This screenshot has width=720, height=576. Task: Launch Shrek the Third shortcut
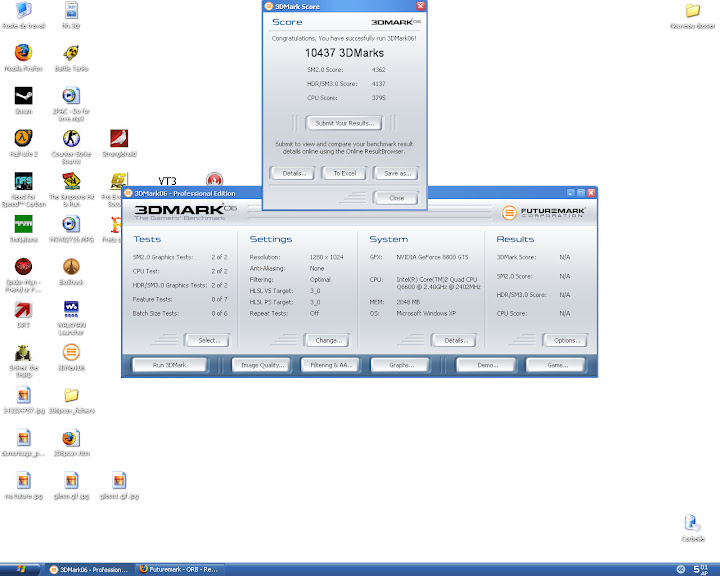click(x=23, y=360)
